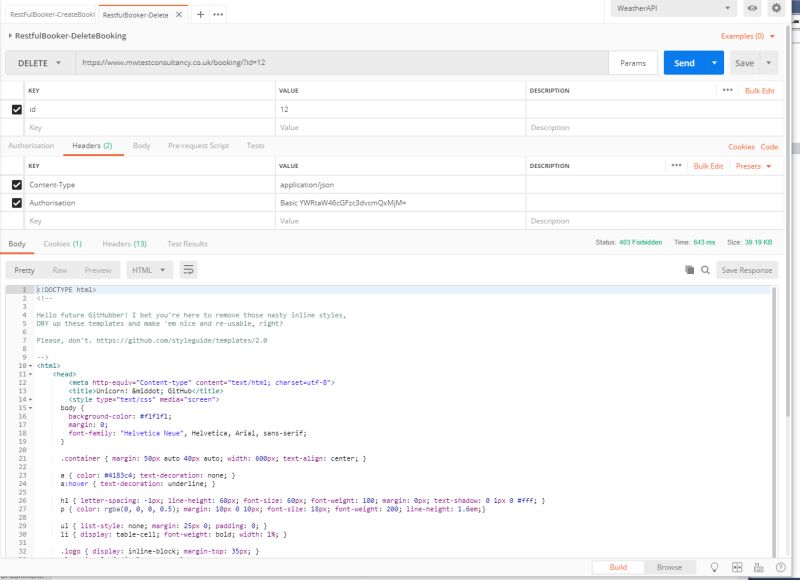Click the Params button
This screenshot has height=580, width=800.
click(x=633, y=63)
